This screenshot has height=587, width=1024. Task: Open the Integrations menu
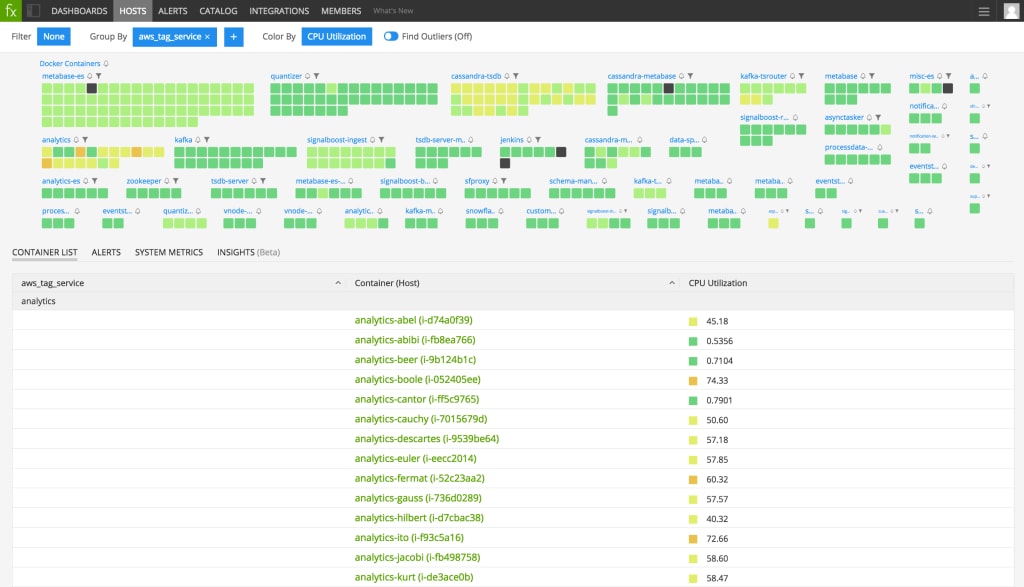279,11
